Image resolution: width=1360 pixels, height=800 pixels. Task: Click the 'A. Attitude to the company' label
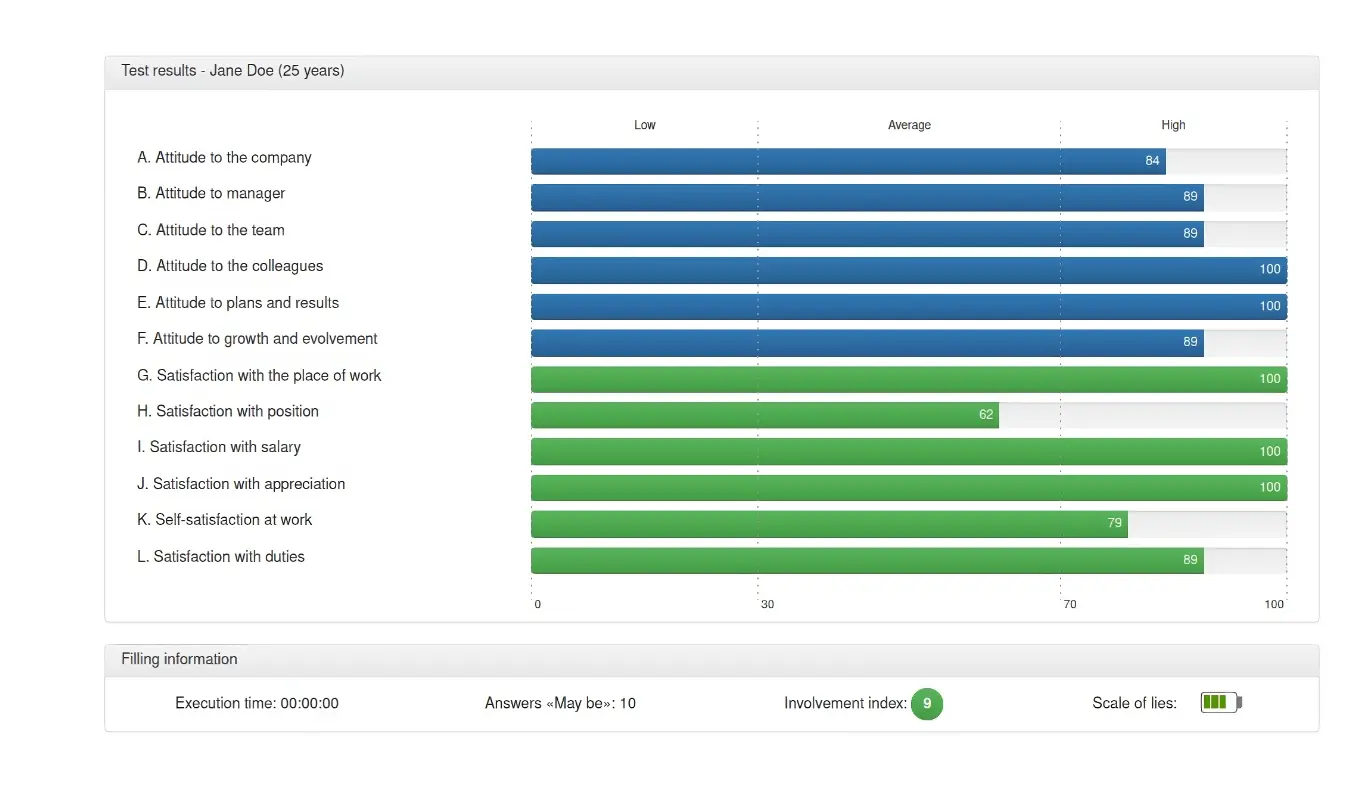(224, 158)
